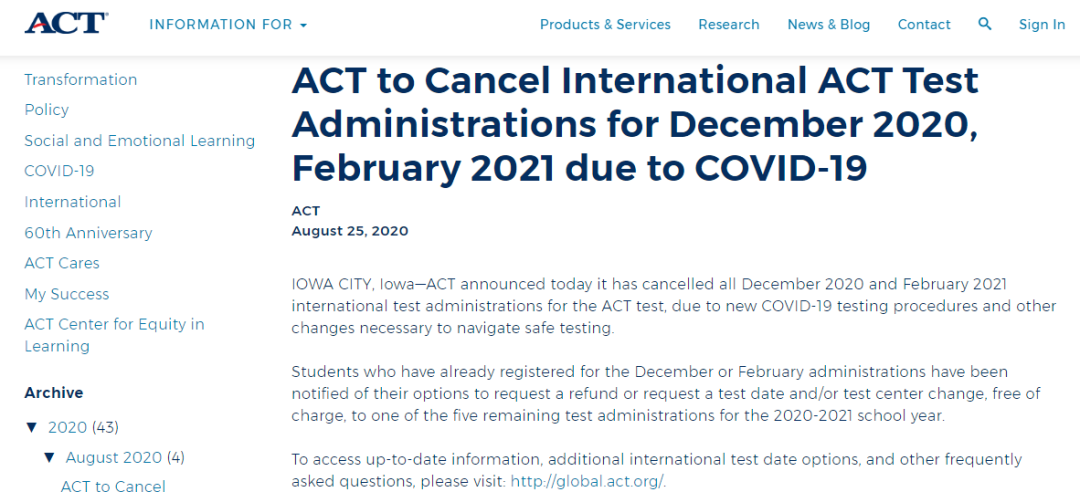This screenshot has height=492, width=1080.
Task: Open the search magnifier icon
Action: 985,24
